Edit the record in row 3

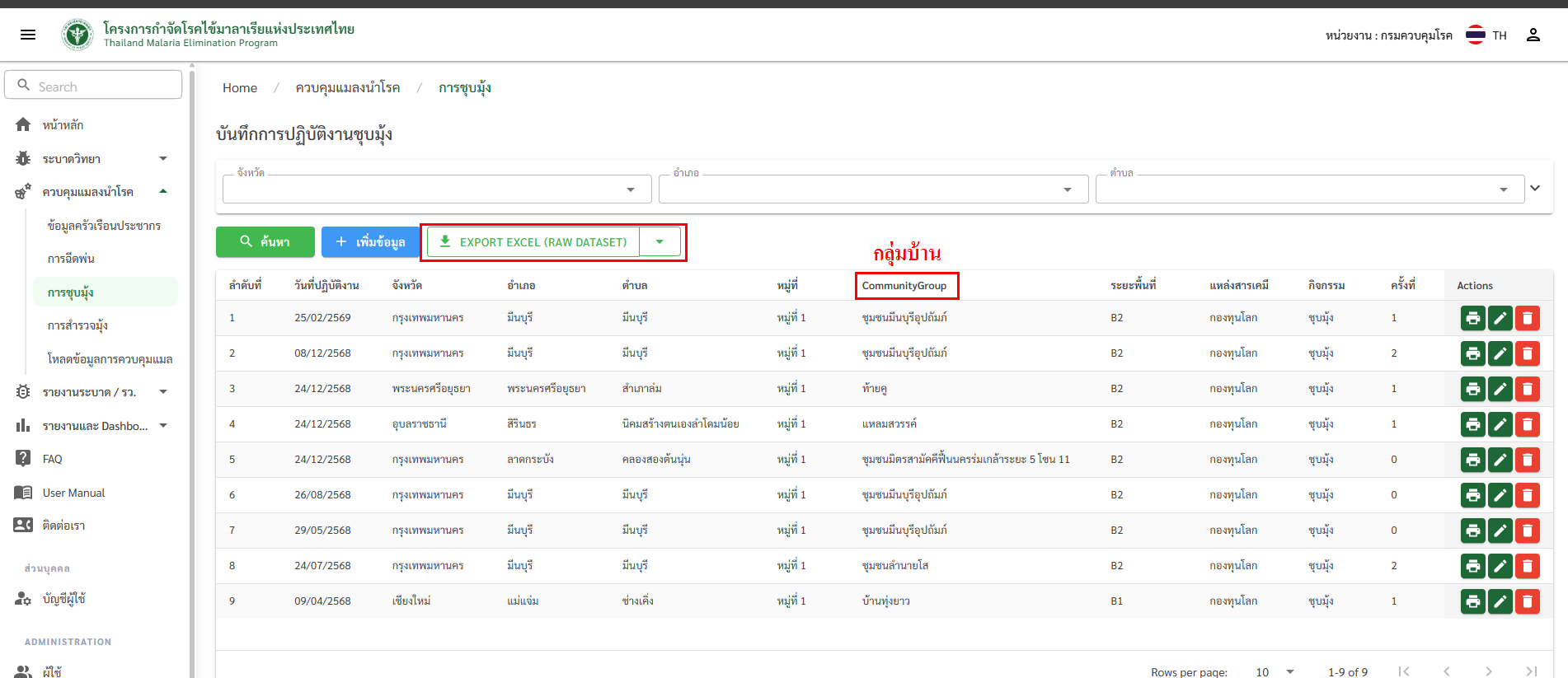[x=1500, y=389]
